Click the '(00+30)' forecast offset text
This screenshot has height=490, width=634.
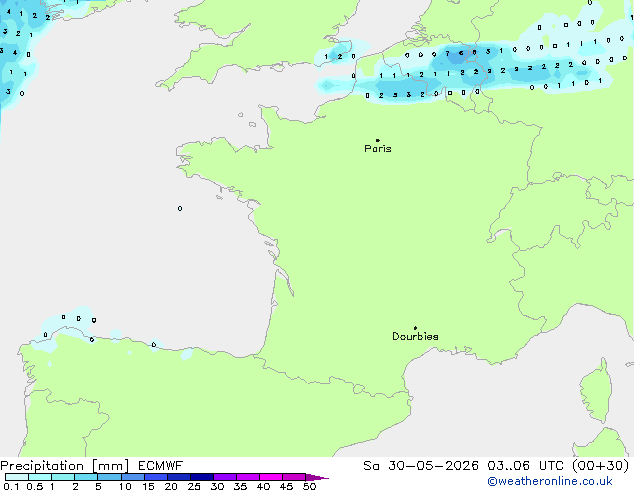coord(601,466)
